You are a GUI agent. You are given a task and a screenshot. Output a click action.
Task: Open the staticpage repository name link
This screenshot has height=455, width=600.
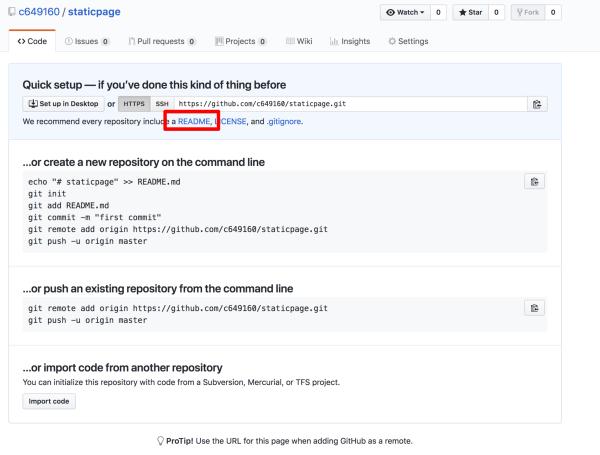[x=94, y=12]
